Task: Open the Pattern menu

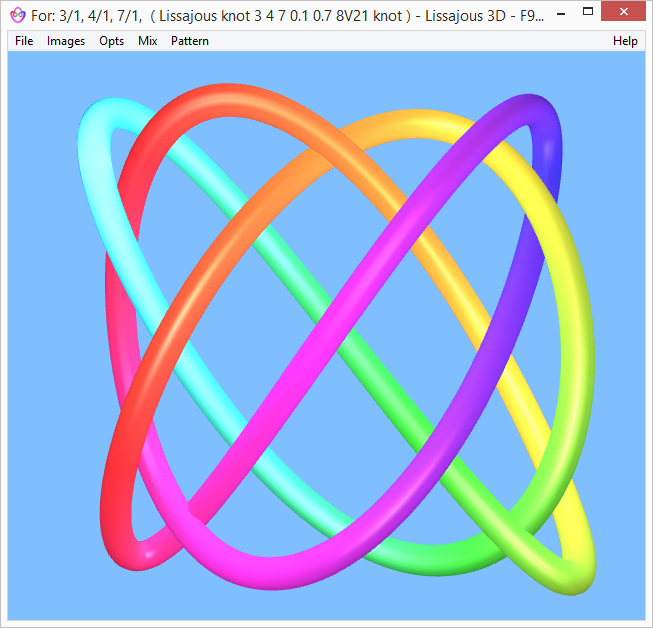Action: click(x=190, y=41)
